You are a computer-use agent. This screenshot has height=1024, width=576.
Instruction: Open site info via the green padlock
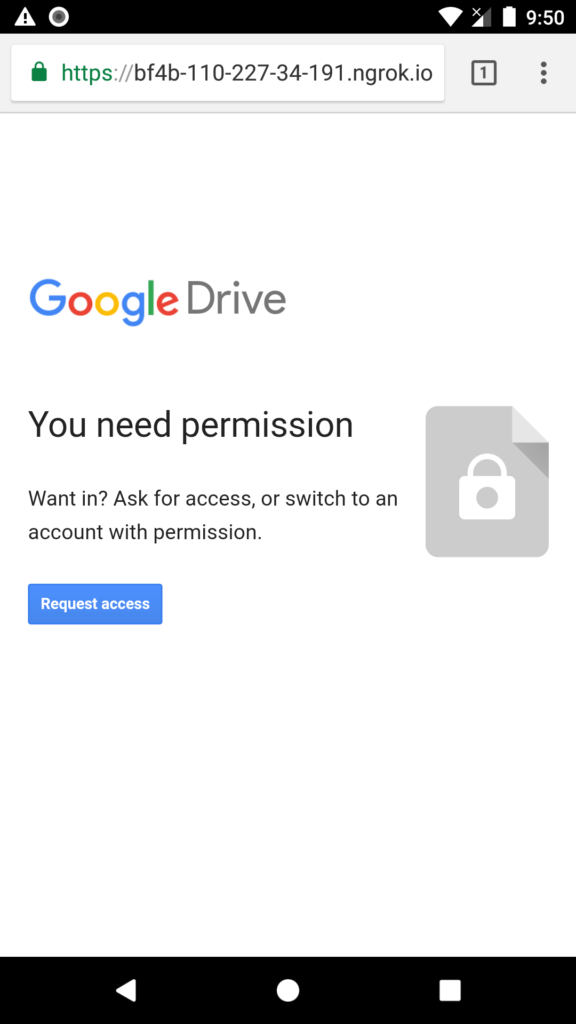[x=39, y=72]
